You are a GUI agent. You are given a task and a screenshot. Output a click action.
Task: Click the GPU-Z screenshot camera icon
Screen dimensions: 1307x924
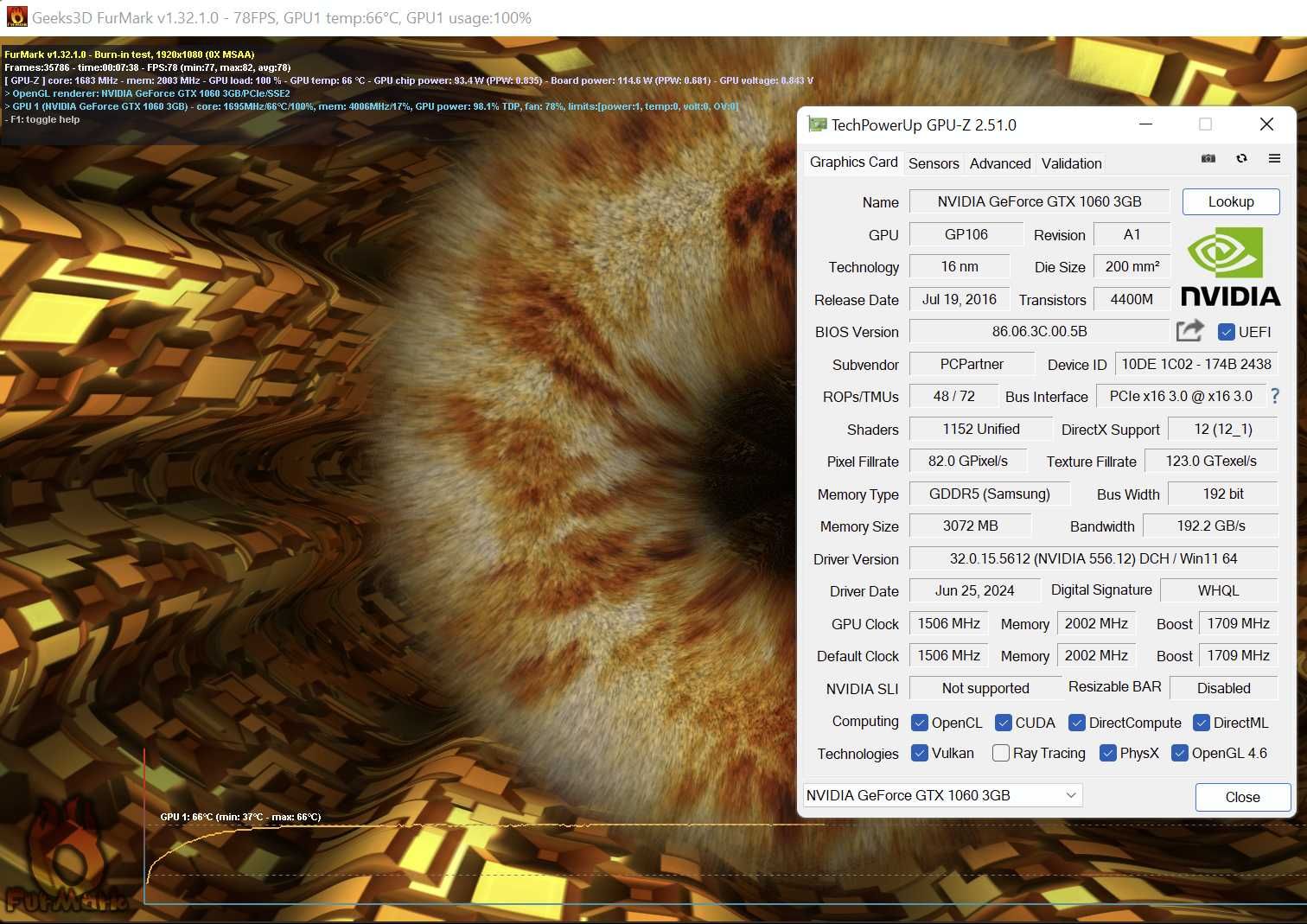tap(1208, 159)
